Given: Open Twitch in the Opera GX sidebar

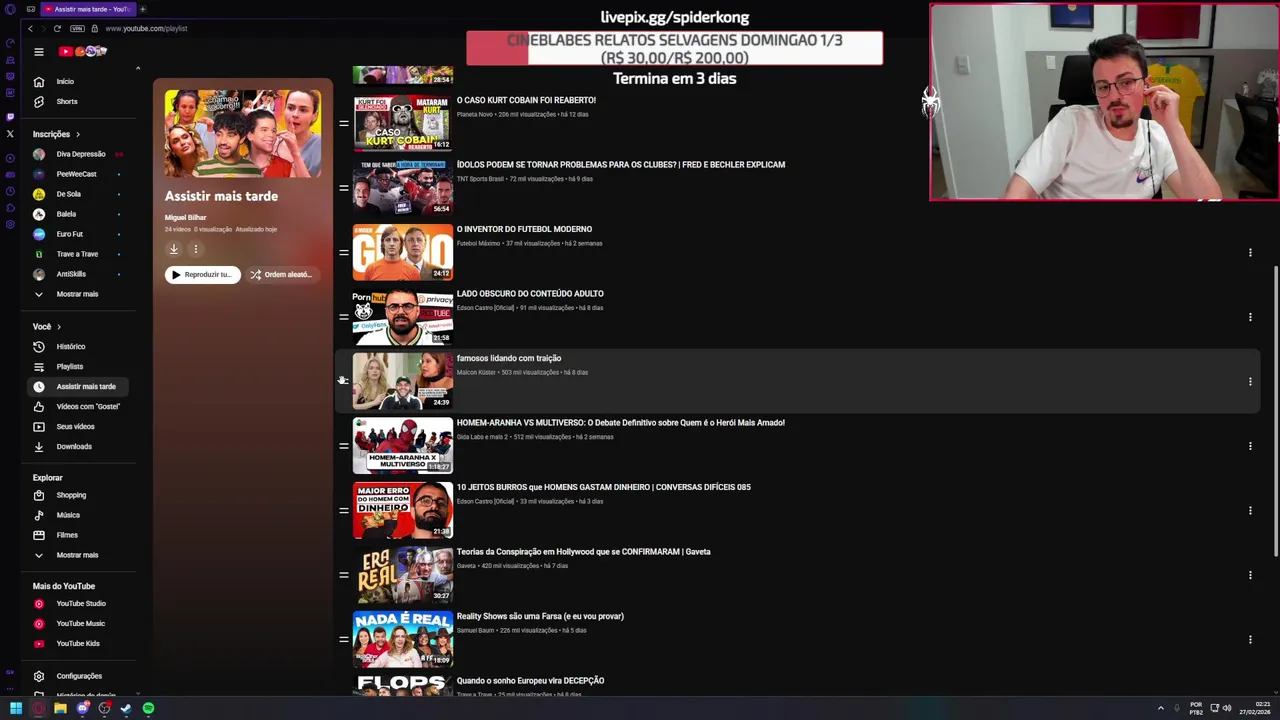Looking at the screenshot, I should [x=10, y=116].
